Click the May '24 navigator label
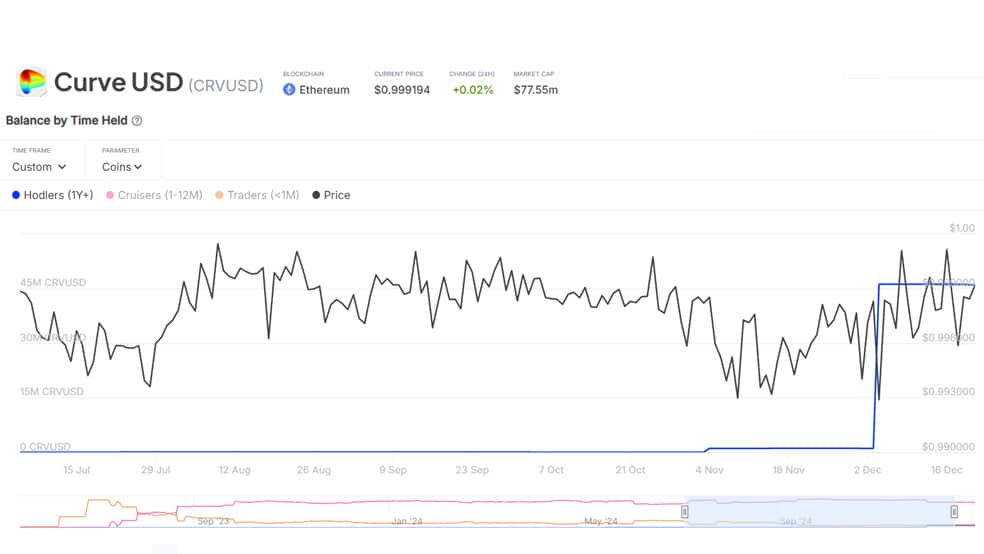This screenshot has height=554, width=984. (x=601, y=521)
